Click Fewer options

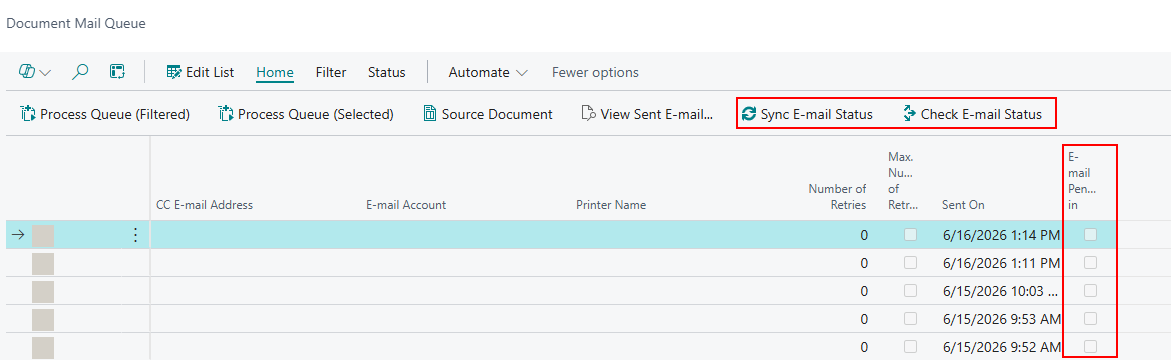click(595, 72)
